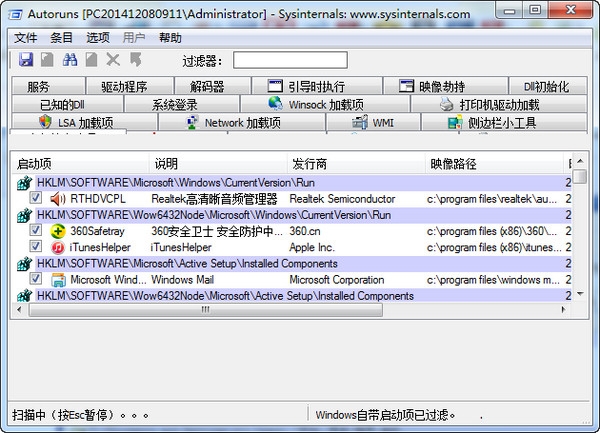Click the c:\program files\realtek image path

(491, 199)
